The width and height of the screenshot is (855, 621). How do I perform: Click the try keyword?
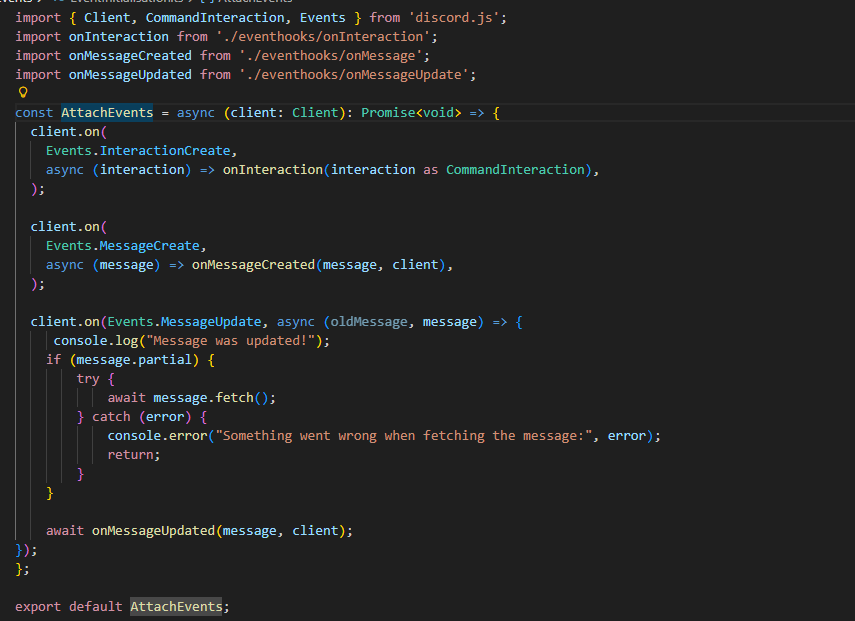88,379
